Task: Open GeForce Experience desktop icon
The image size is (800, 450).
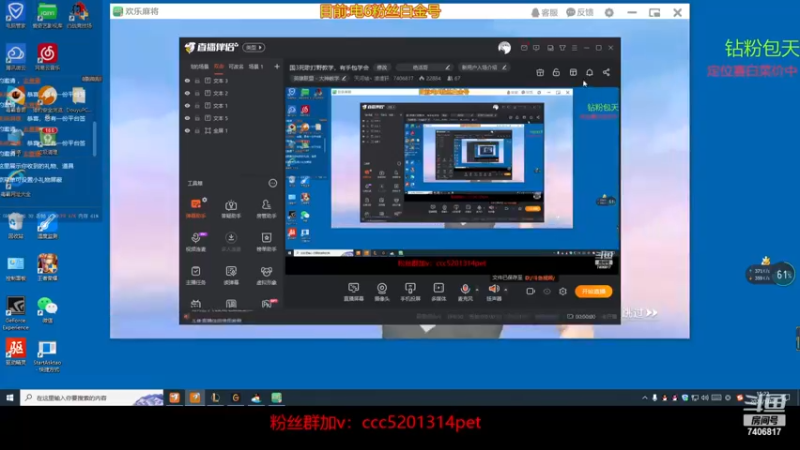Action: [15, 313]
